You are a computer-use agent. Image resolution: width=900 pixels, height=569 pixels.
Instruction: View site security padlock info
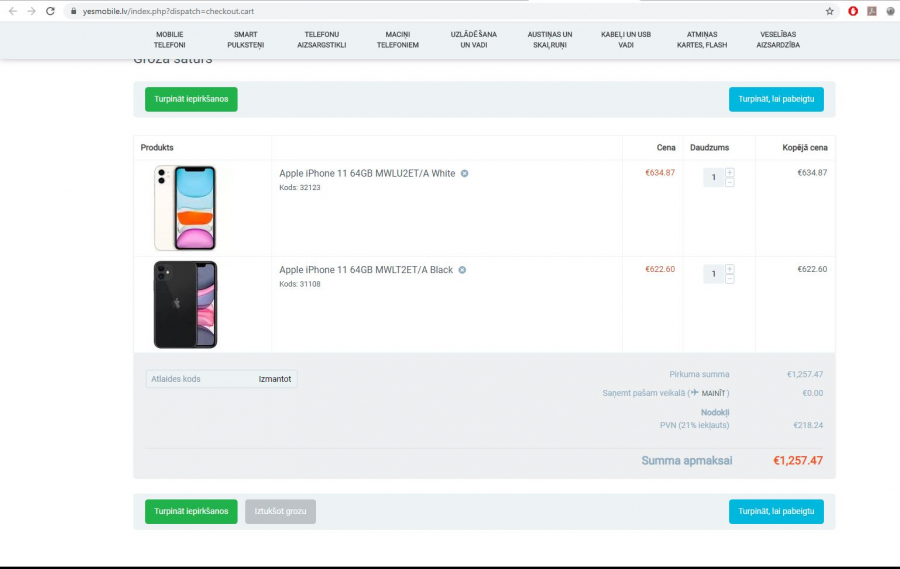click(x=73, y=11)
